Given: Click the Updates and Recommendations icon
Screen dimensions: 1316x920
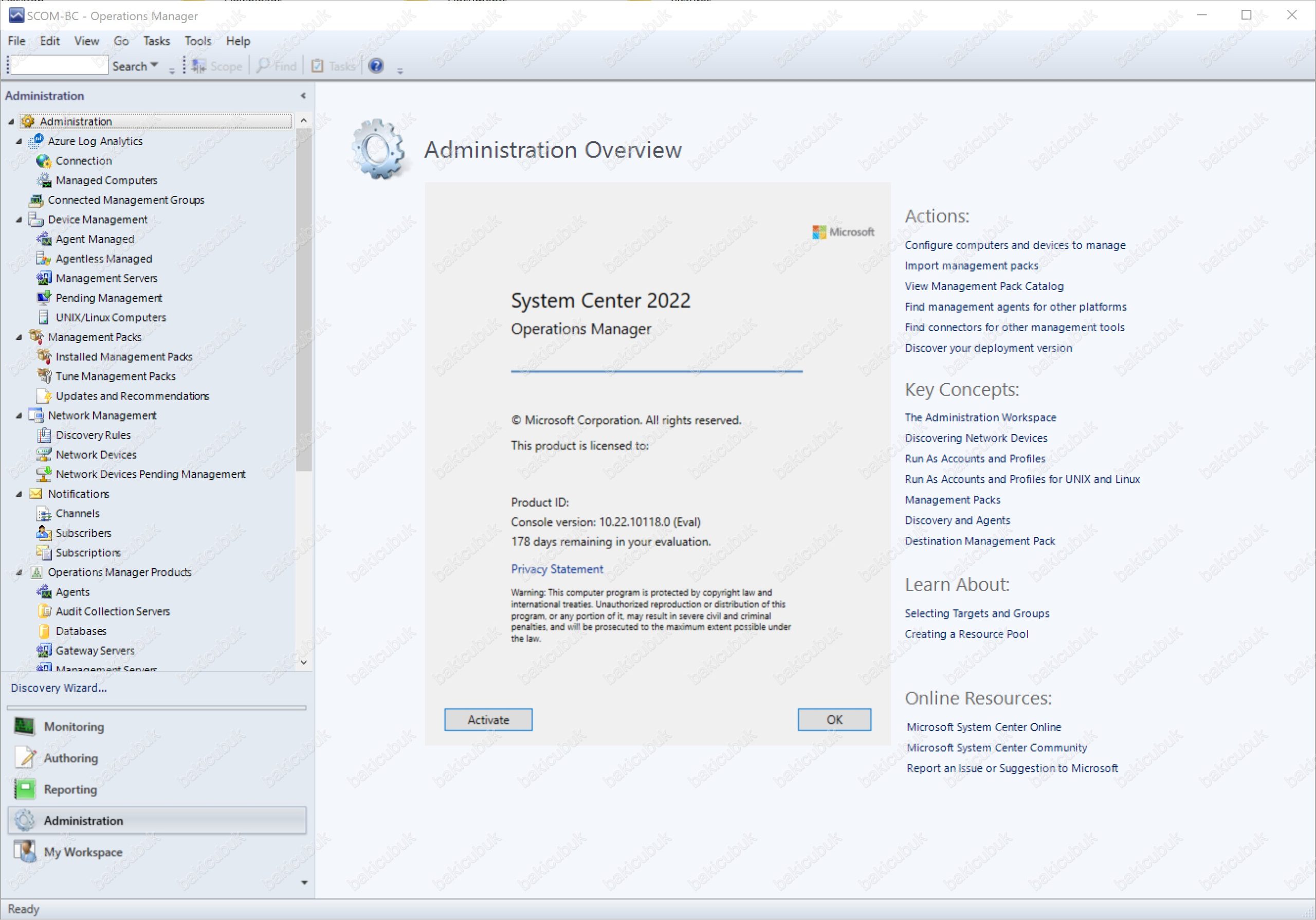Looking at the screenshot, I should pyautogui.click(x=44, y=395).
